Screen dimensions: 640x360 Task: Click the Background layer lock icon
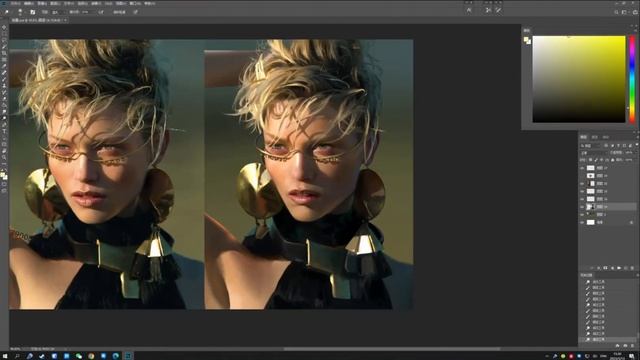(632, 222)
